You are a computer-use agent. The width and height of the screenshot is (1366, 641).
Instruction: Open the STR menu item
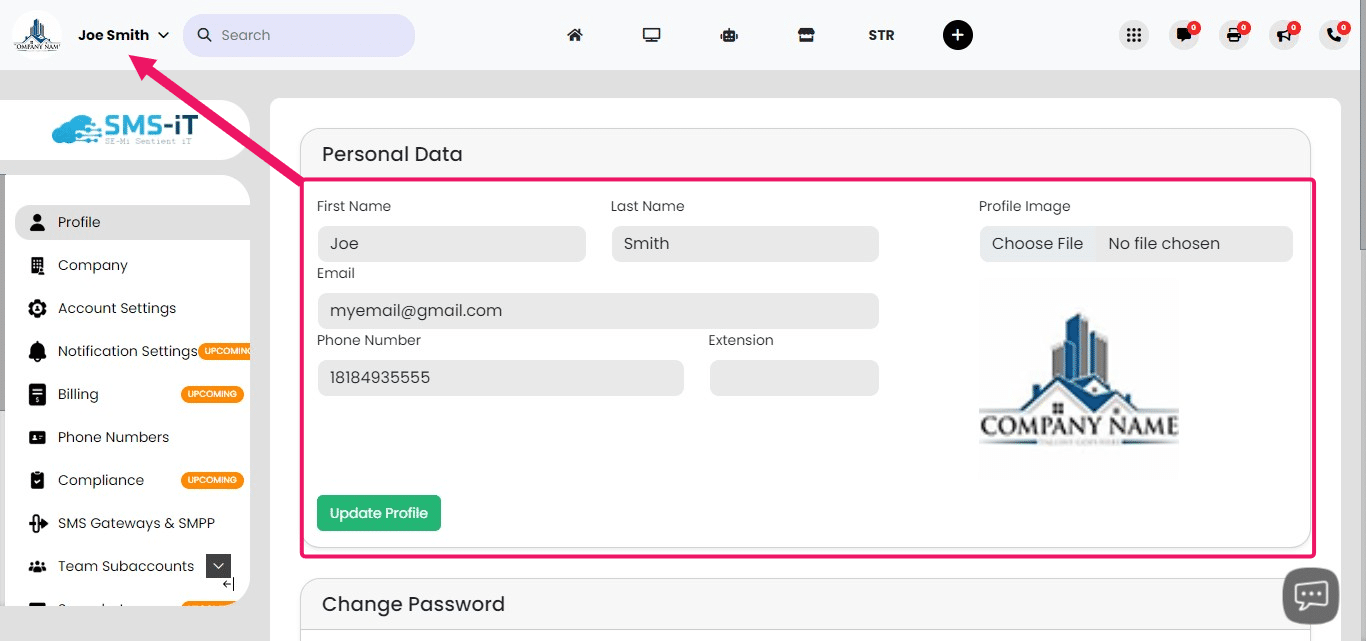click(x=881, y=35)
